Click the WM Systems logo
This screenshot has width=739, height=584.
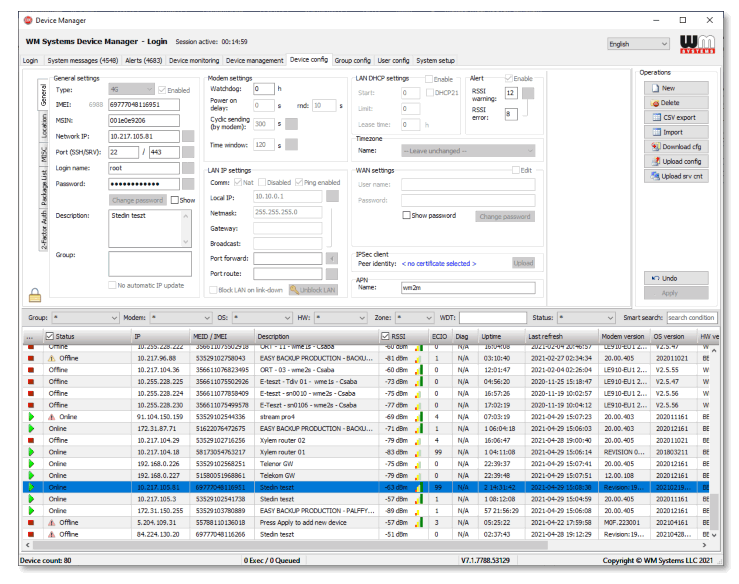pos(697,44)
